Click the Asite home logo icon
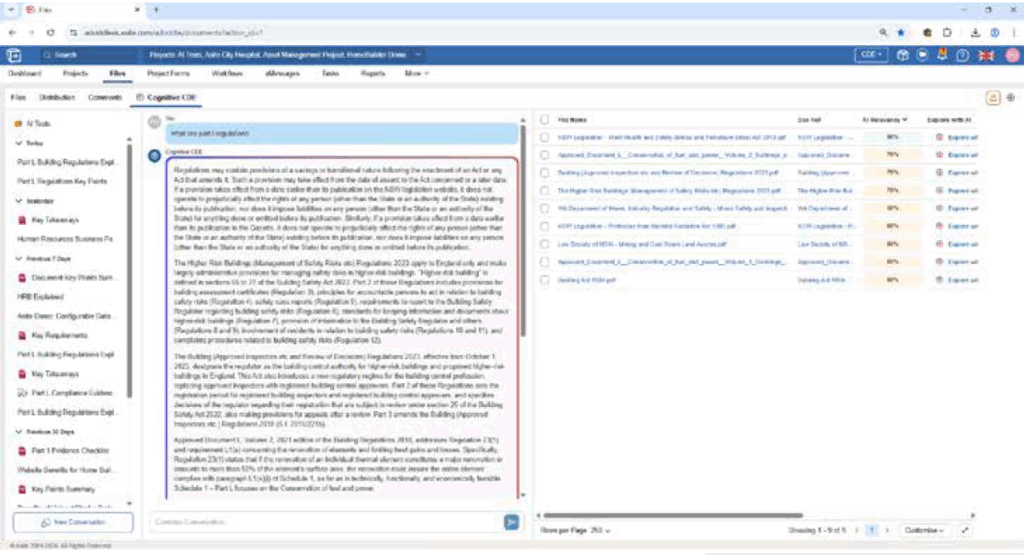 coord(15,55)
